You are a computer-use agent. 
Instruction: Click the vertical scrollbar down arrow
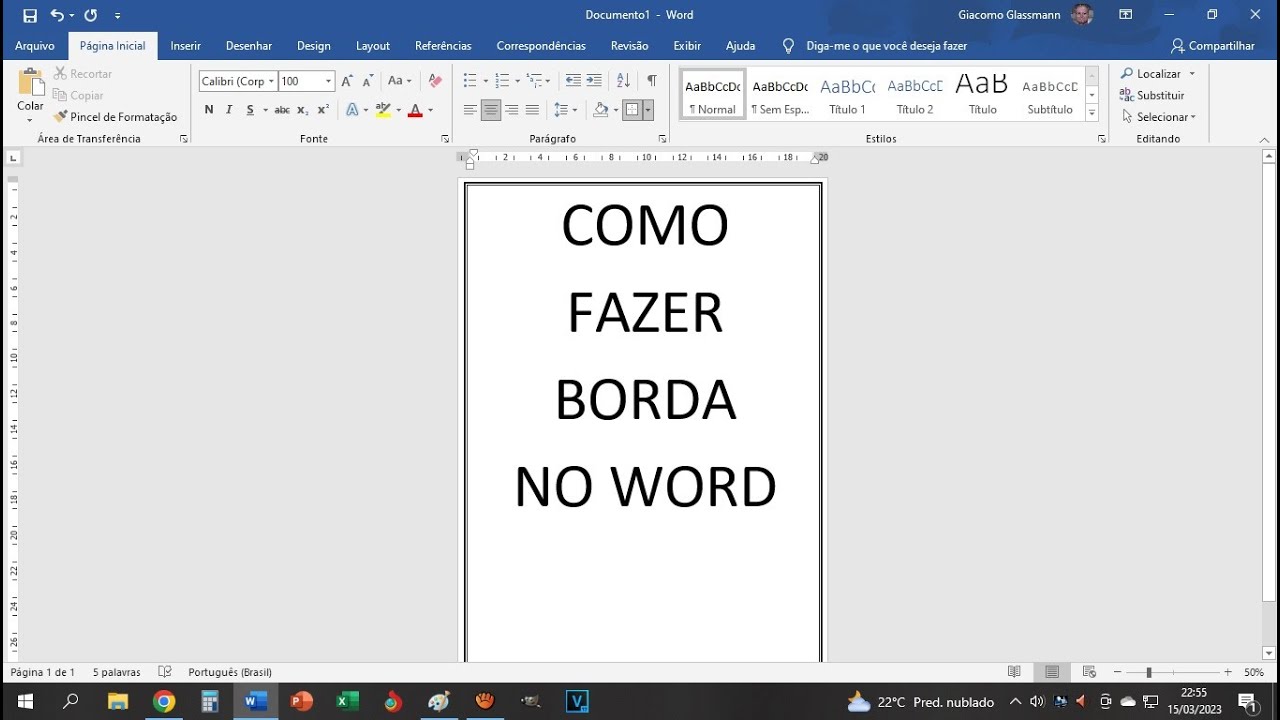pos(1269,653)
